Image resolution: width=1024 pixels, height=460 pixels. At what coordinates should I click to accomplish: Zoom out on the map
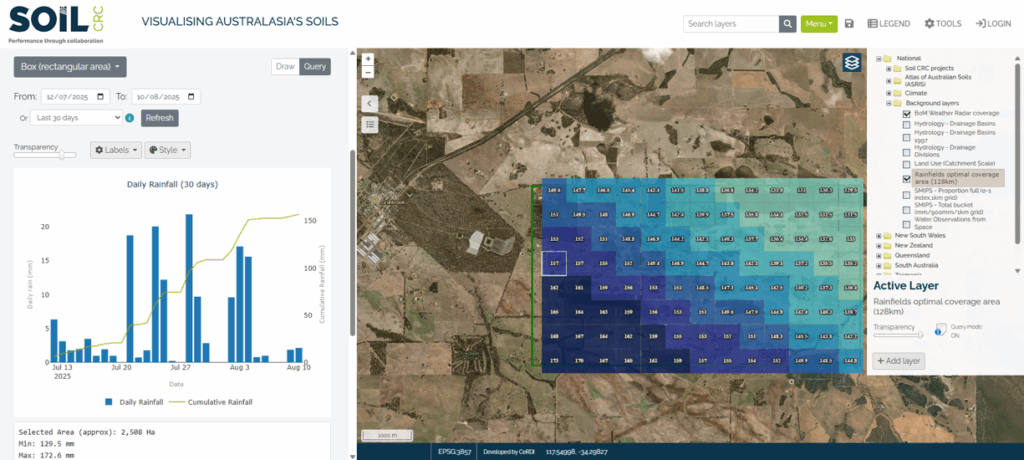368,72
